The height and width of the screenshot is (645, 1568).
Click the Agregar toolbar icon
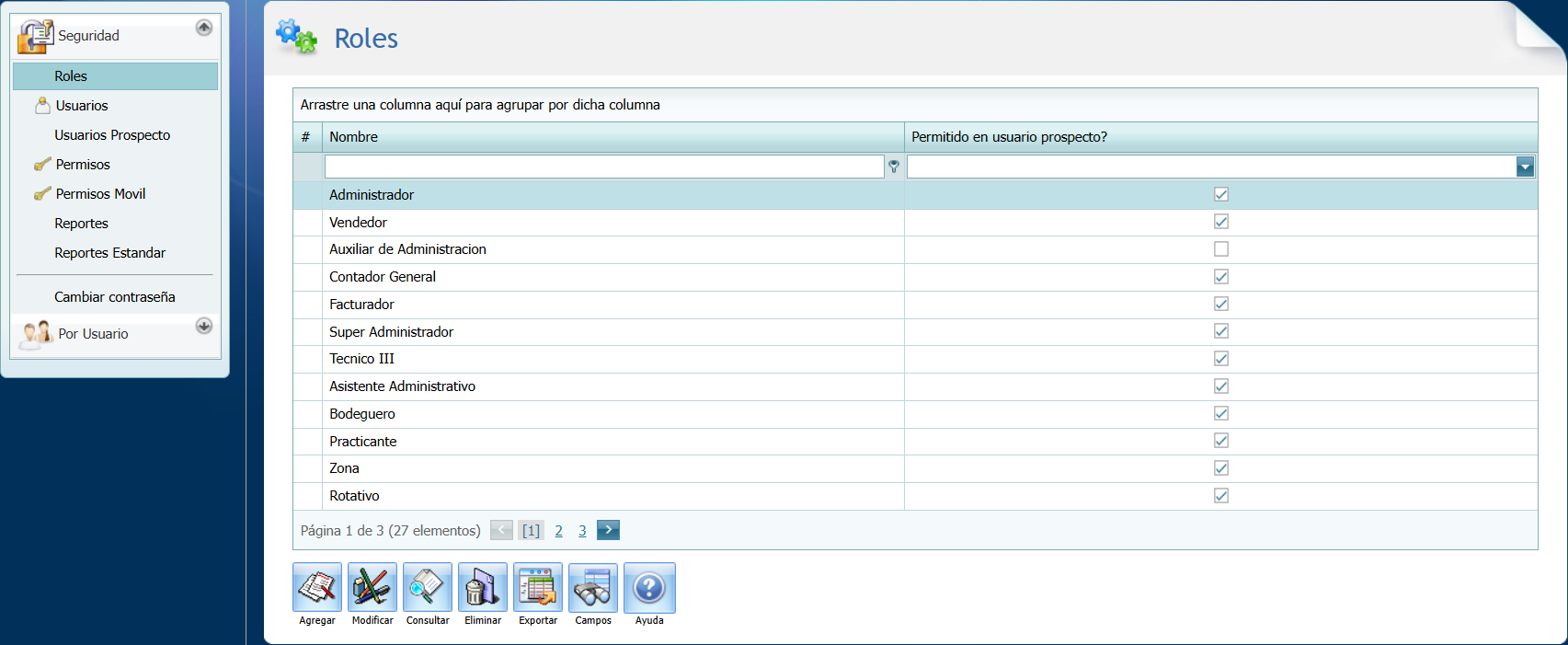click(x=317, y=588)
